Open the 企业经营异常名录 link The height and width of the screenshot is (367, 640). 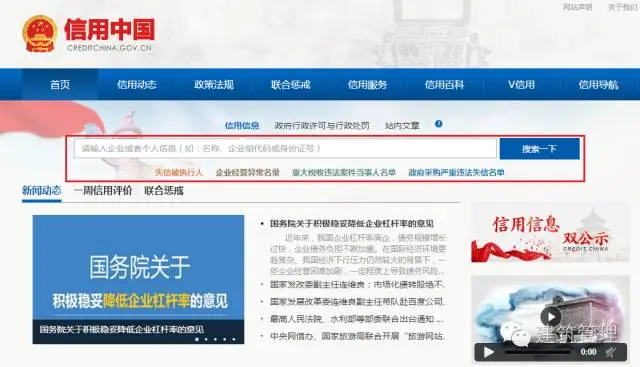(247, 172)
